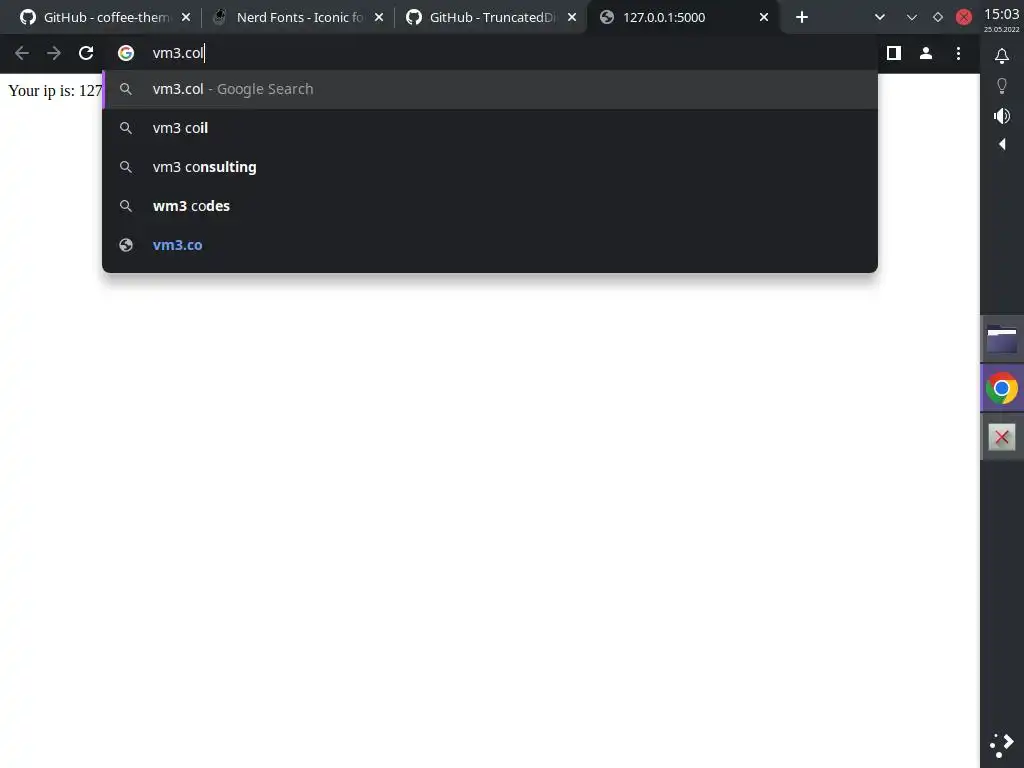Pick the wm3 codes suggestion
Screen dimensions: 1024x768
490,206
